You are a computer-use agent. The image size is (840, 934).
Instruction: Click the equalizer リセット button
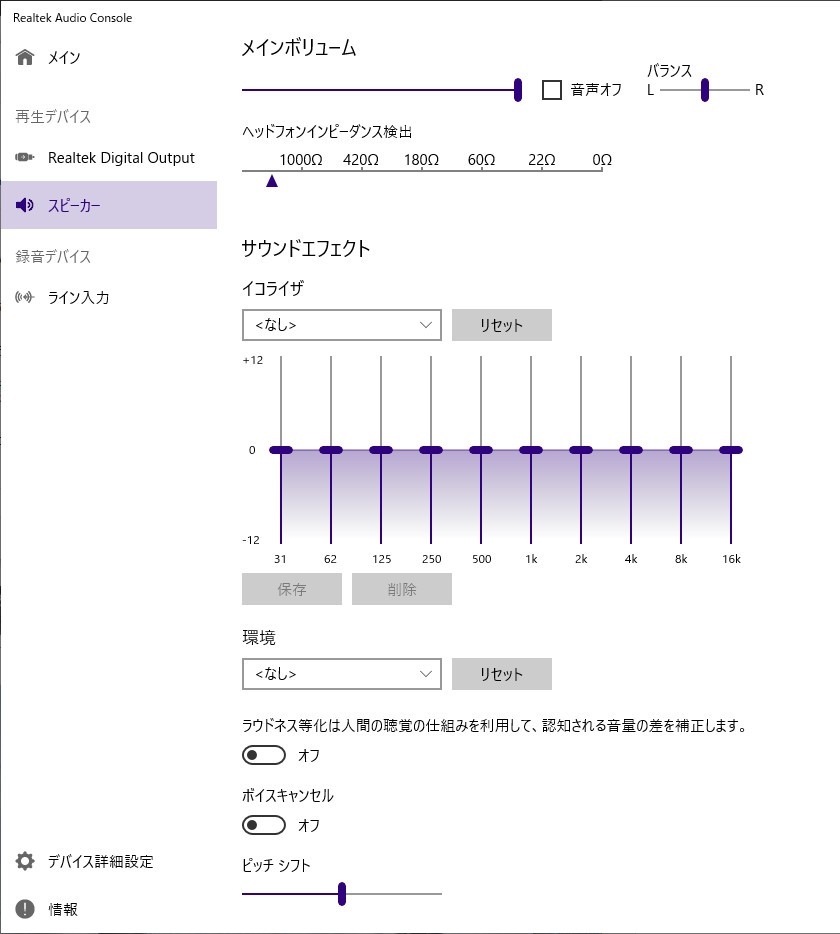[x=501, y=324]
